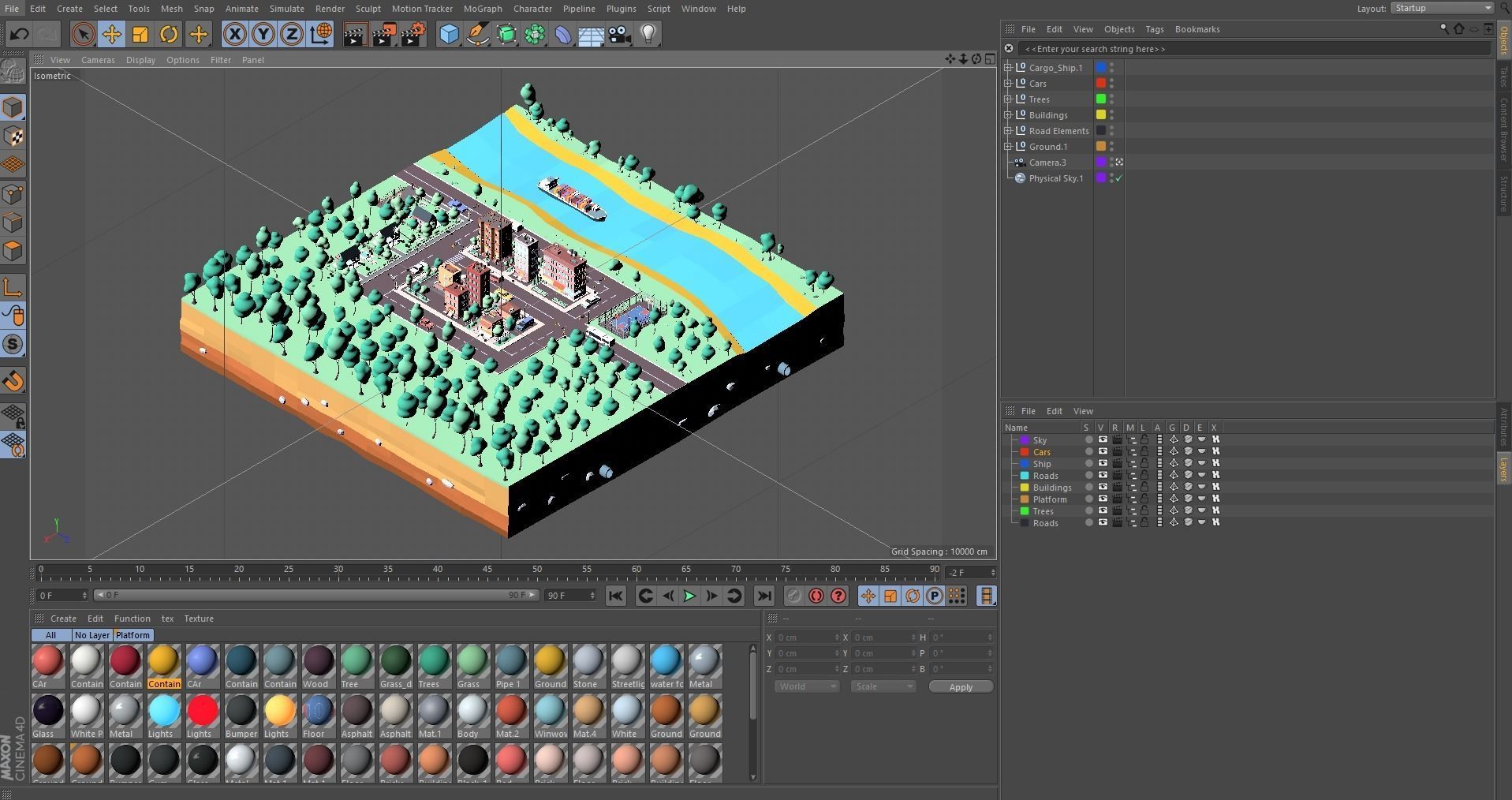Clear the object search field
The image size is (1512, 800).
[x=1009, y=49]
